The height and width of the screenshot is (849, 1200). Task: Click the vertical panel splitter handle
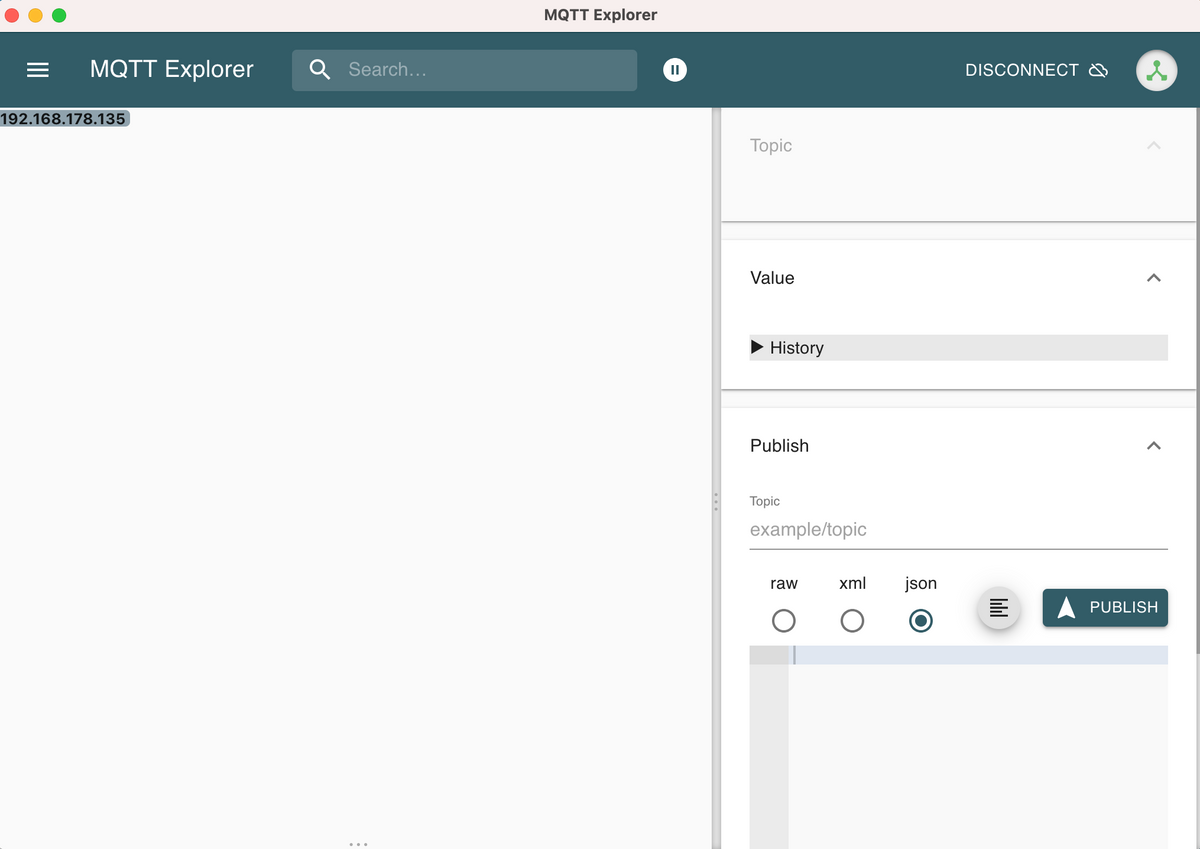point(716,502)
